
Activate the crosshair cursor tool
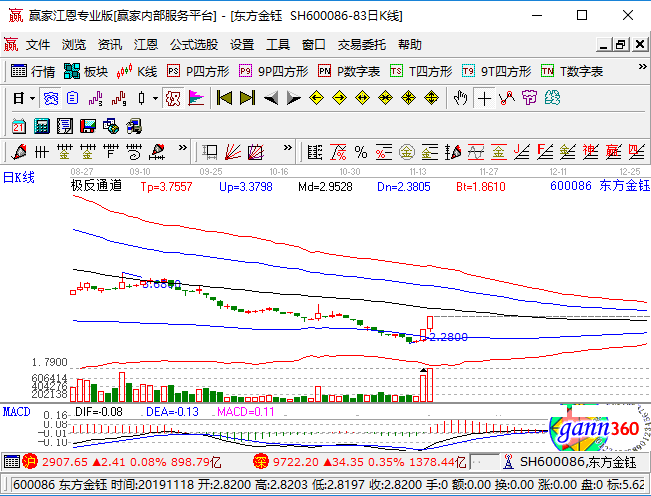[484, 98]
